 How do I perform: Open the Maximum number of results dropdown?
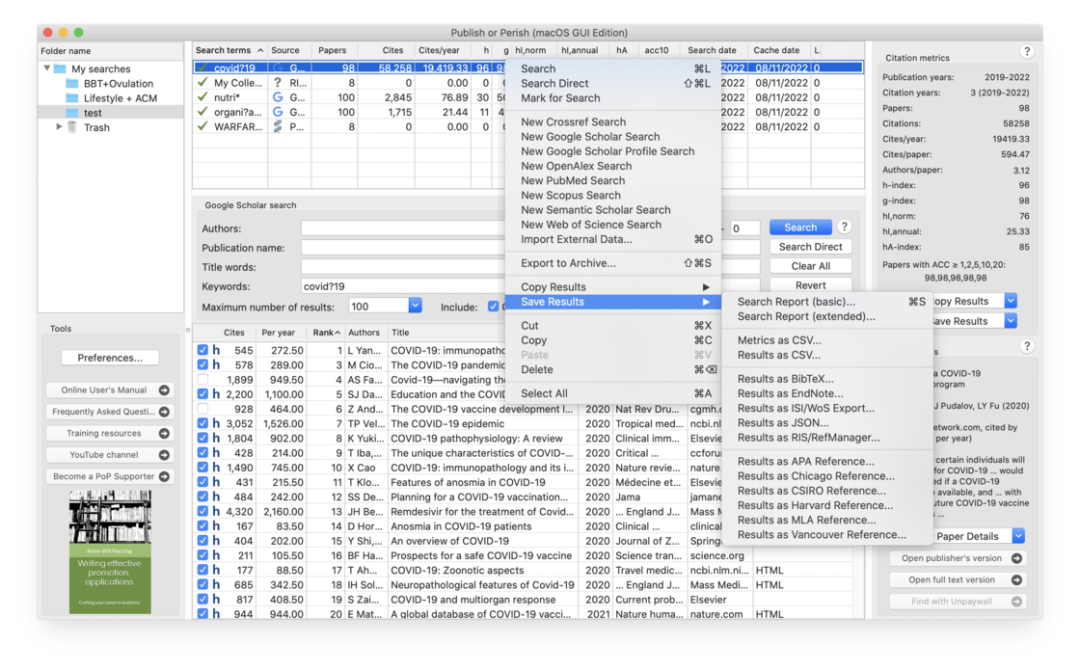(x=415, y=307)
